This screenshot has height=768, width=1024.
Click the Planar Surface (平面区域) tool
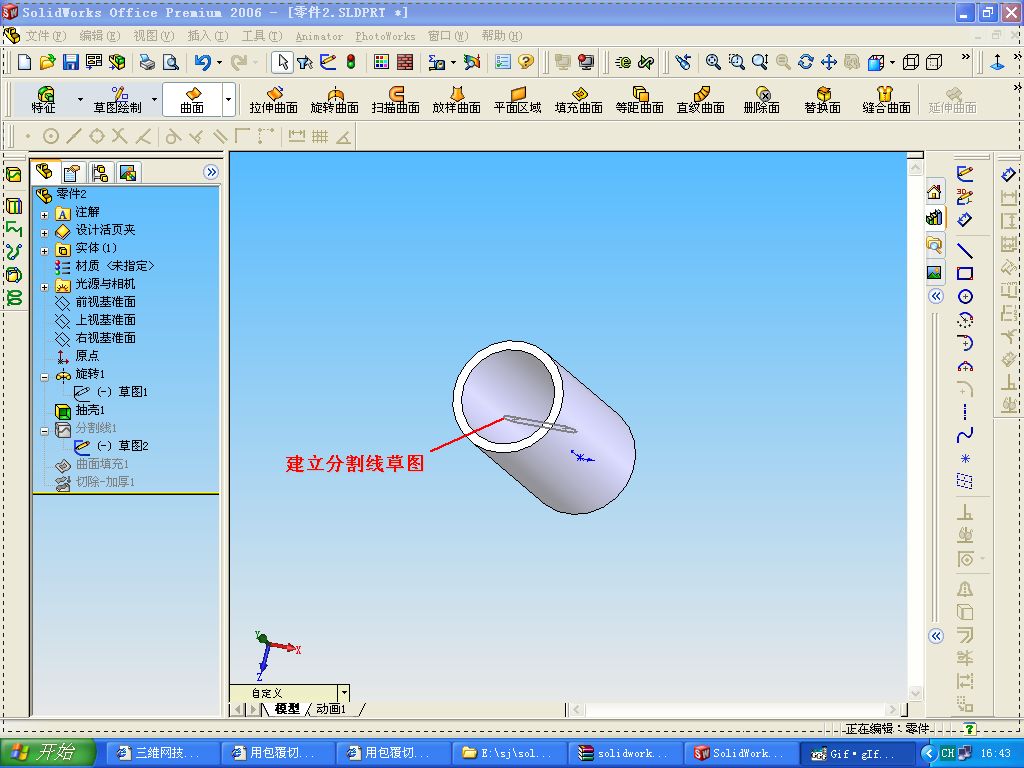517,100
